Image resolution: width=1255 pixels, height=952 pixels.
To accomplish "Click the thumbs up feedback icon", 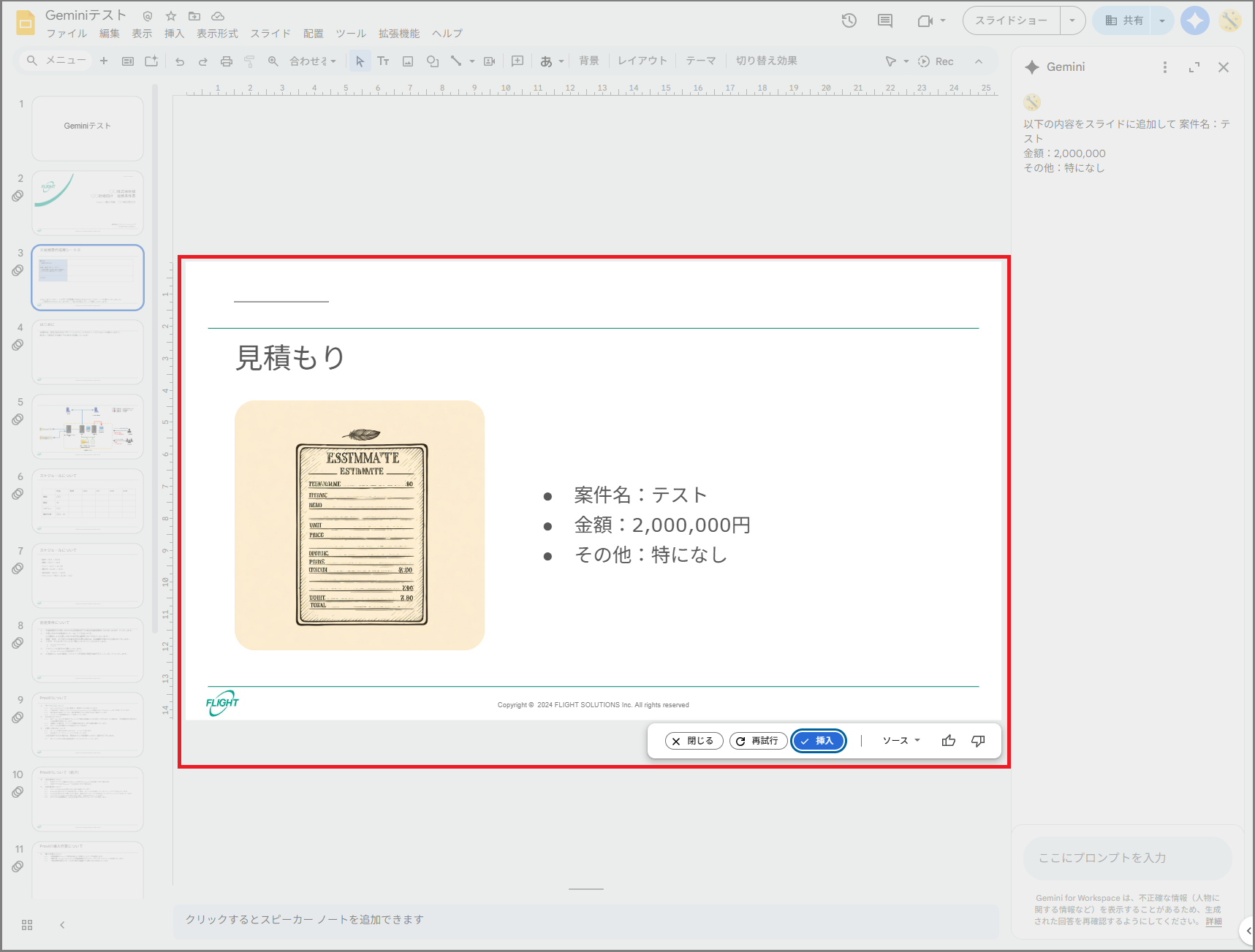I will tap(949, 741).
